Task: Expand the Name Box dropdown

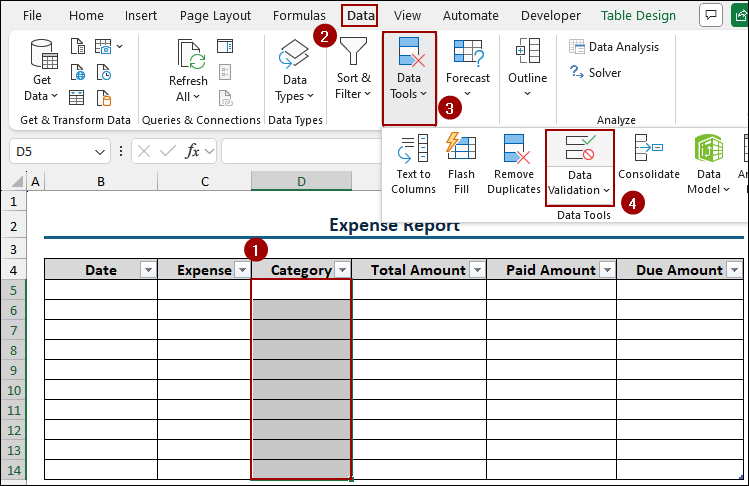Action: (99, 152)
